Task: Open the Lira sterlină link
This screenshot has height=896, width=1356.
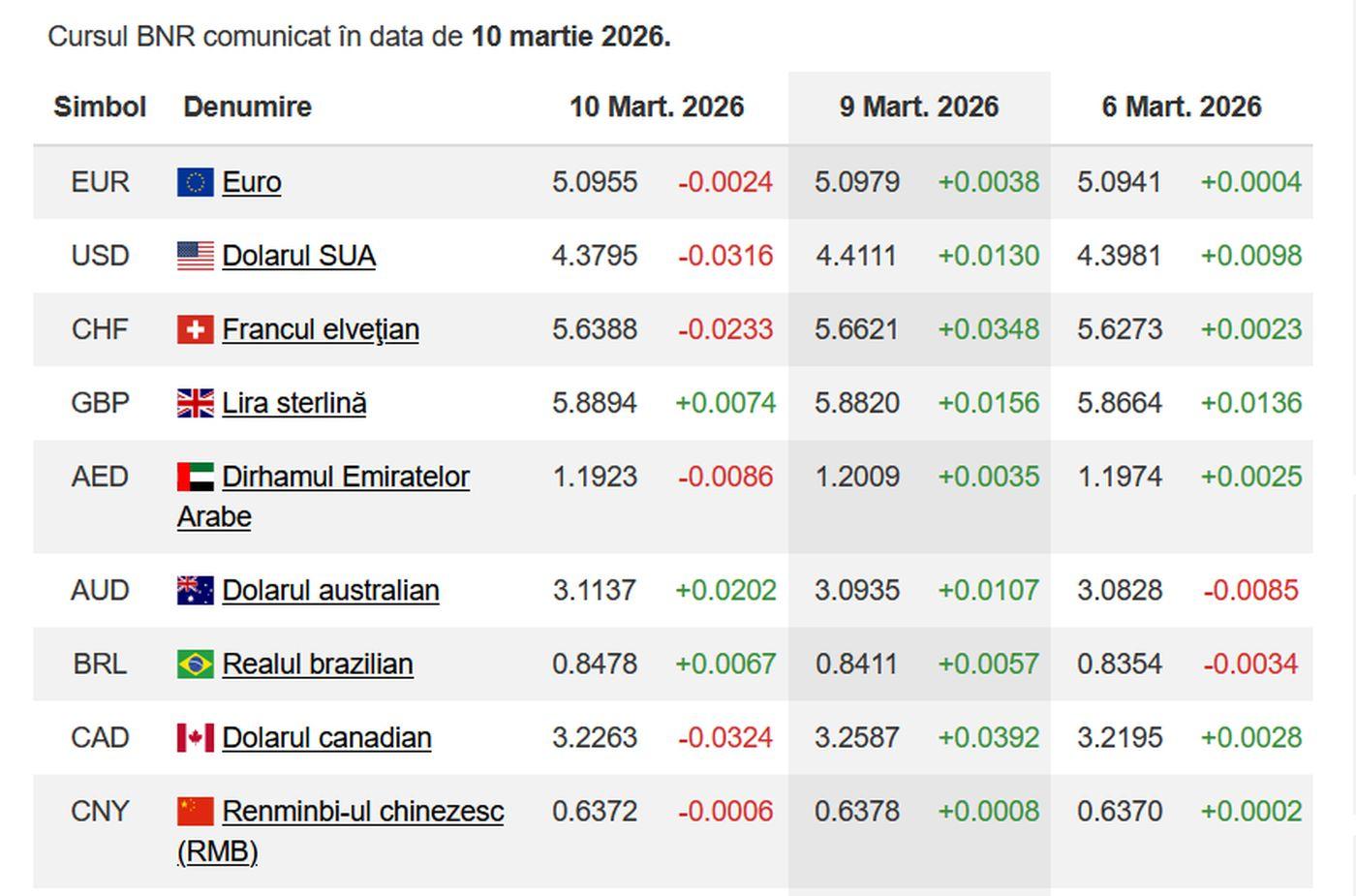Action: coord(294,403)
